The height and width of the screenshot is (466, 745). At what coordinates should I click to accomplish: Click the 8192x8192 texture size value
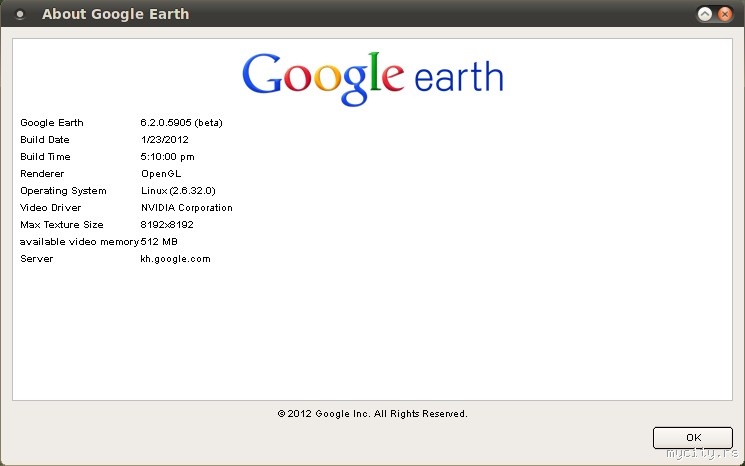click(x=167, y=225)
